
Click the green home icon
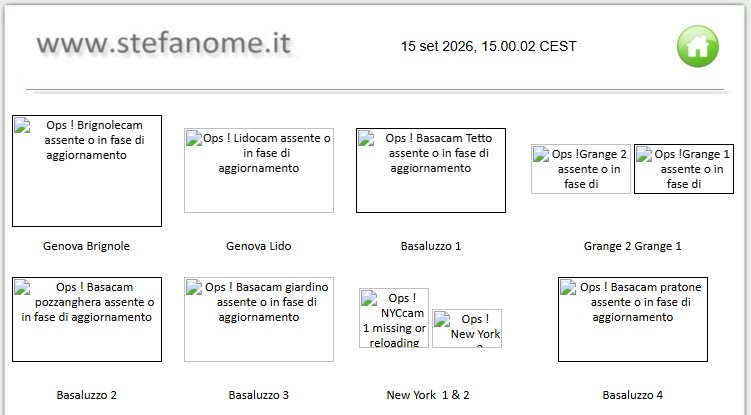tap(697, 46)
